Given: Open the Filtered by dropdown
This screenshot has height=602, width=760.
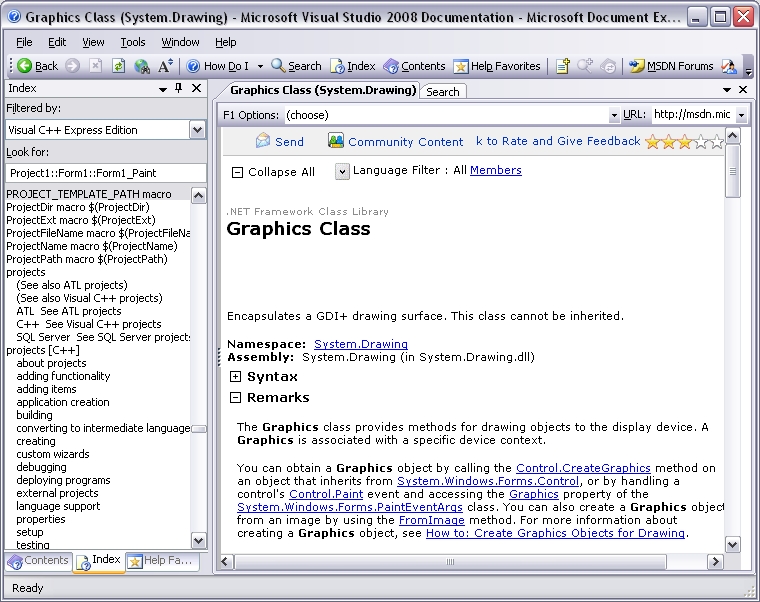Looking at the screenshot, I should pyautogui.click(x=197, y=130).
